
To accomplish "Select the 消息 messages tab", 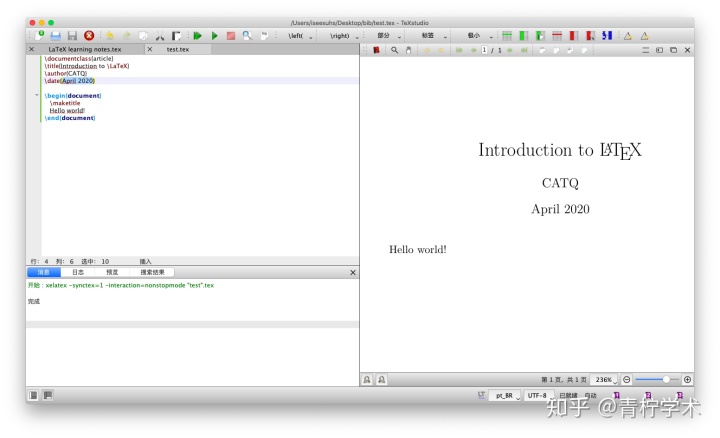I will coord(44,272).
